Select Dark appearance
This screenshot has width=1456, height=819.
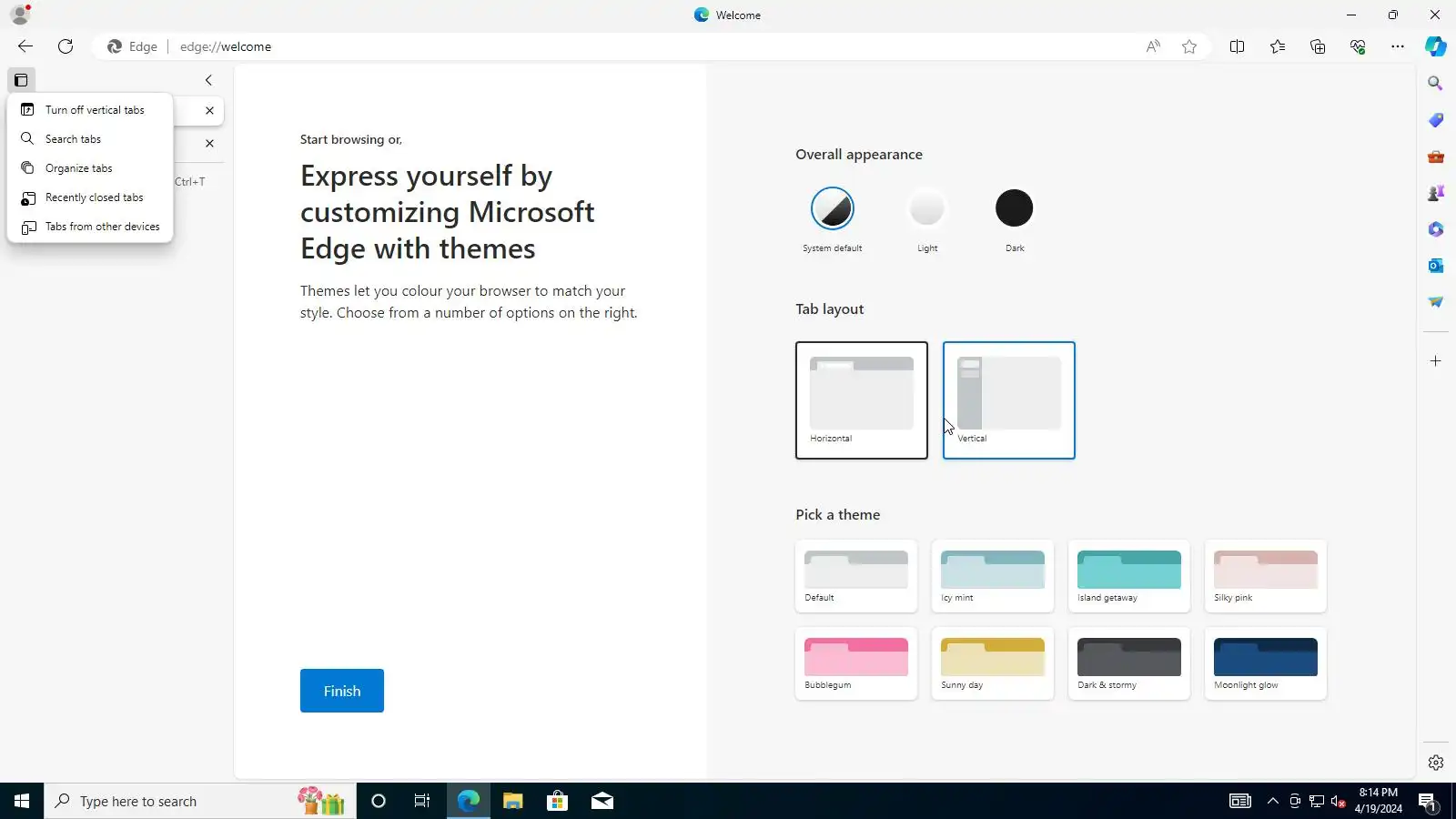(1015, 208)
